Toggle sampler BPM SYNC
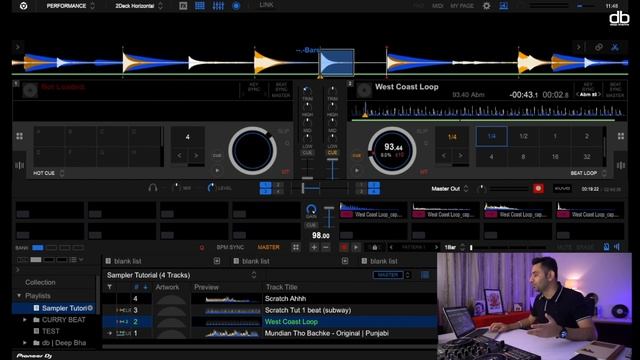The width and height of the screenshot is (640, 360). (230, 247)
